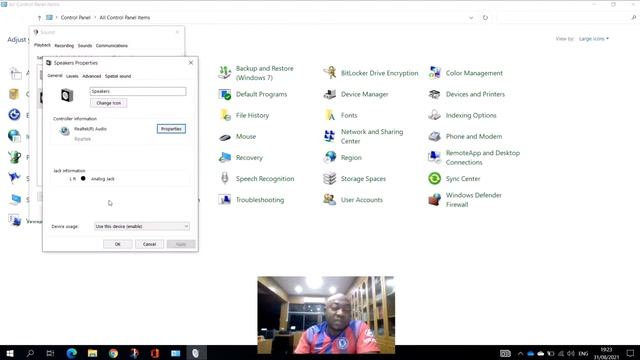640x360 pixels.
Task: Click Cancel in Speakers Properties
Action: coord(149,244)
